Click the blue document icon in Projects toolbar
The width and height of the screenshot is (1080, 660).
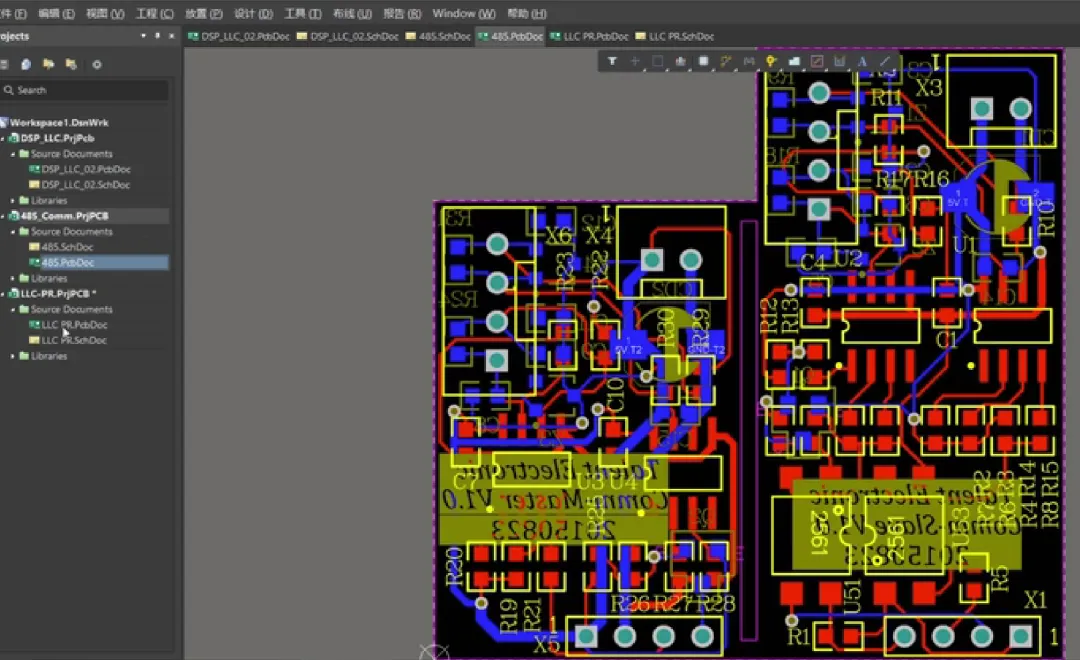point(26,64)
